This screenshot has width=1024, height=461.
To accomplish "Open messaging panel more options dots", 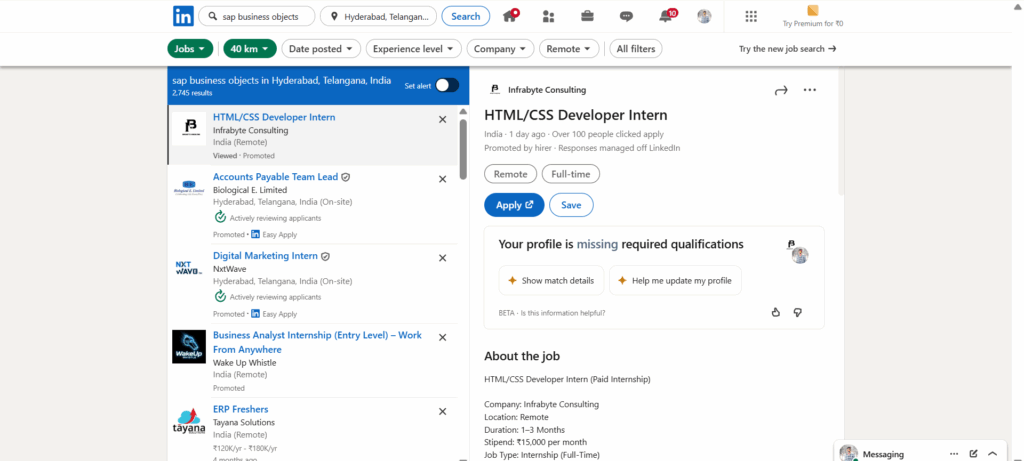I will (954, 454).
